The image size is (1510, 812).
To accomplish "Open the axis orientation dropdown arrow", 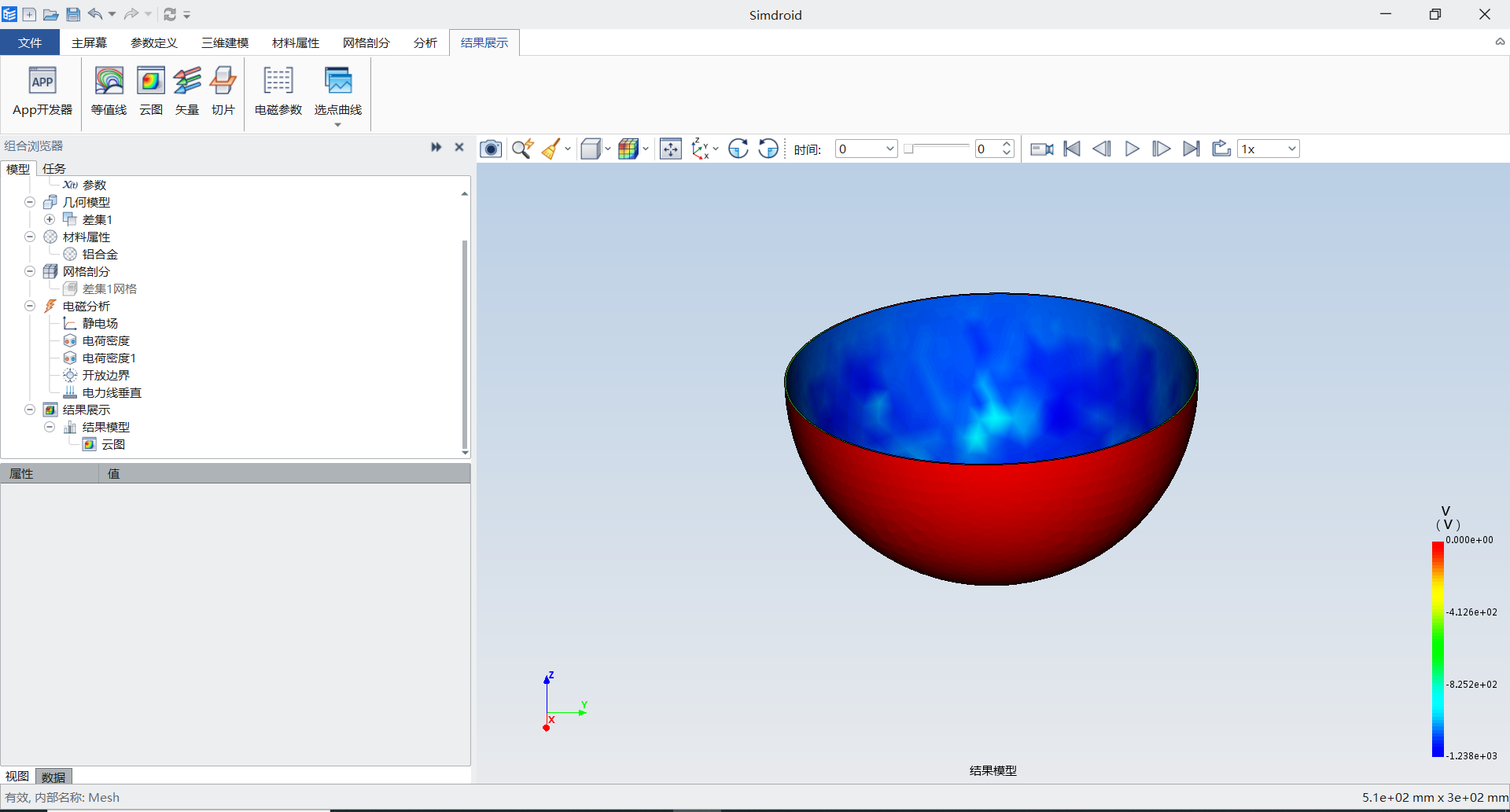I will [x=716, y=149].
